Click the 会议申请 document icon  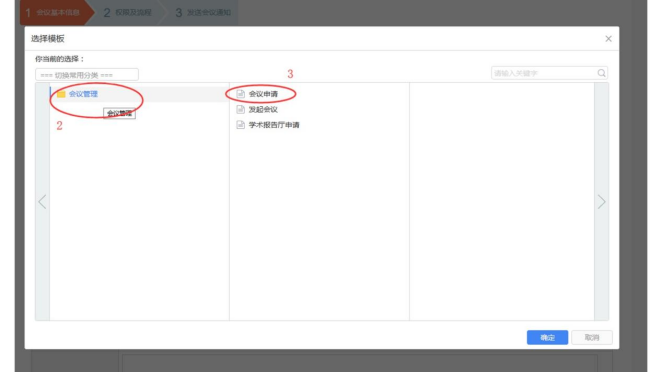(x=241, y=94)
